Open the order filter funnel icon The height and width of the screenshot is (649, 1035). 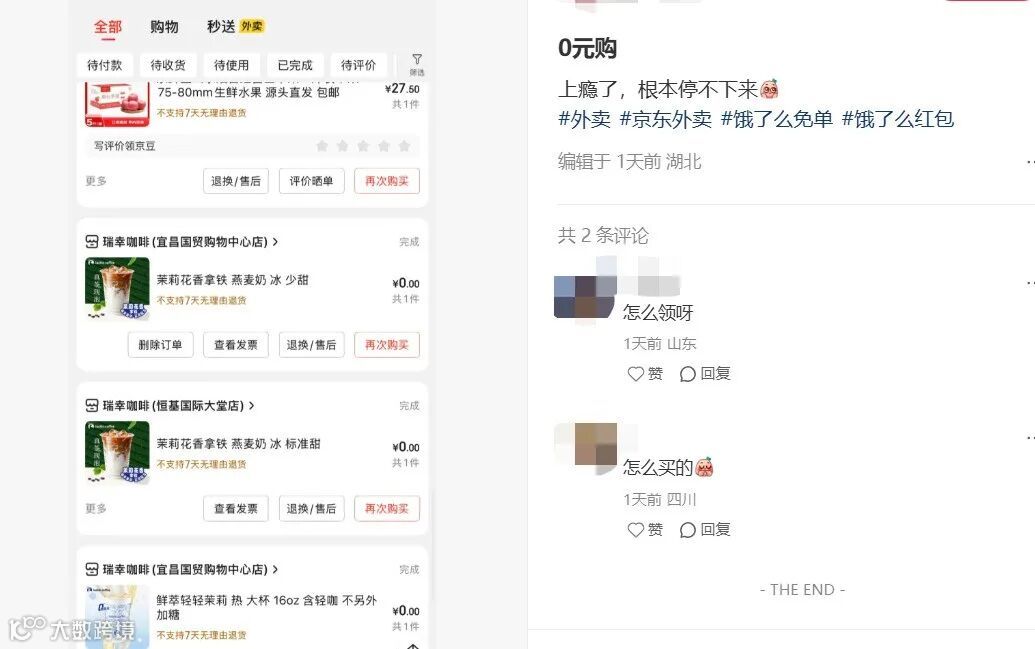[417, 63]
